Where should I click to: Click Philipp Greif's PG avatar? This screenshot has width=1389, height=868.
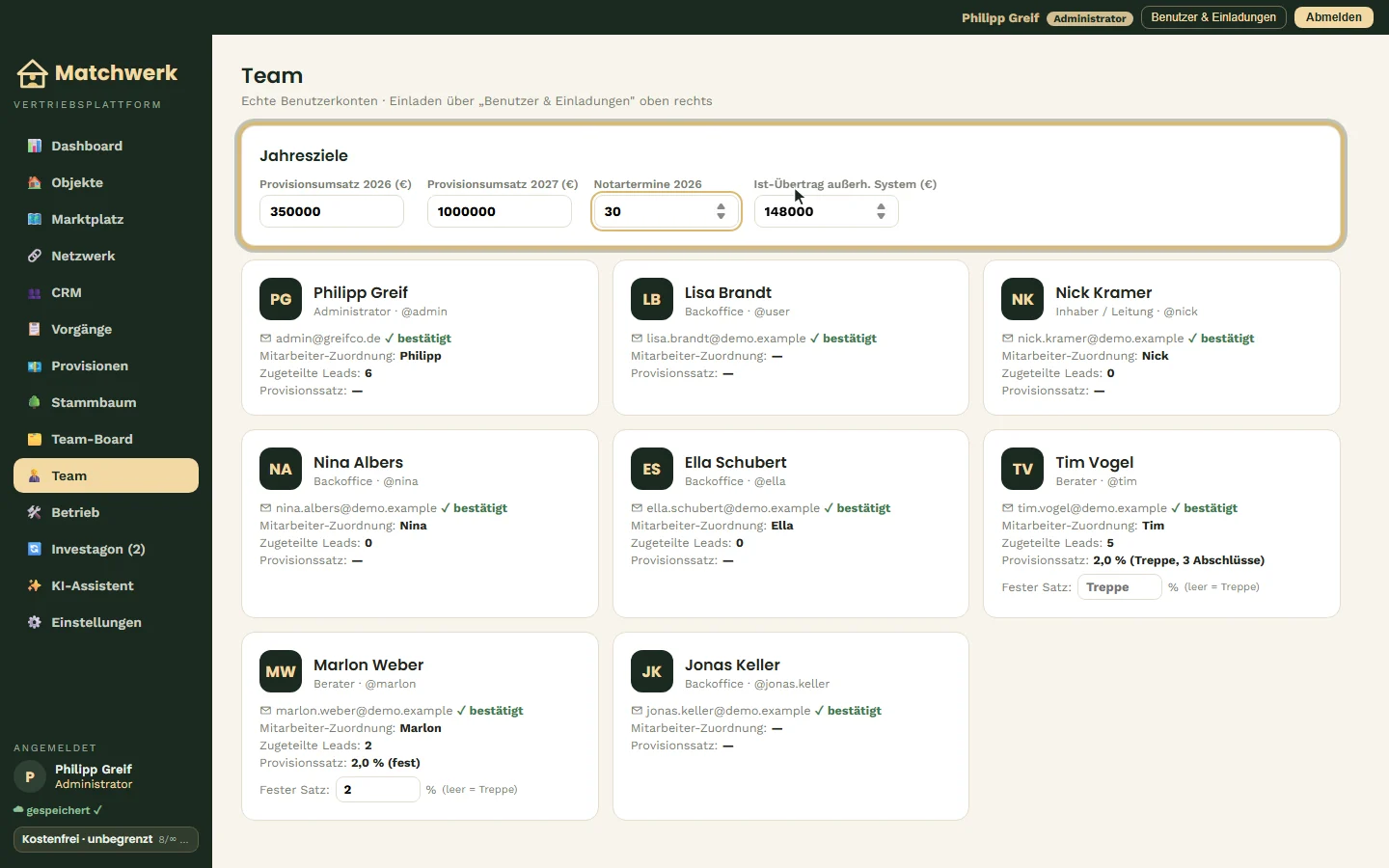pyautogui.click(x=281, y=299)
